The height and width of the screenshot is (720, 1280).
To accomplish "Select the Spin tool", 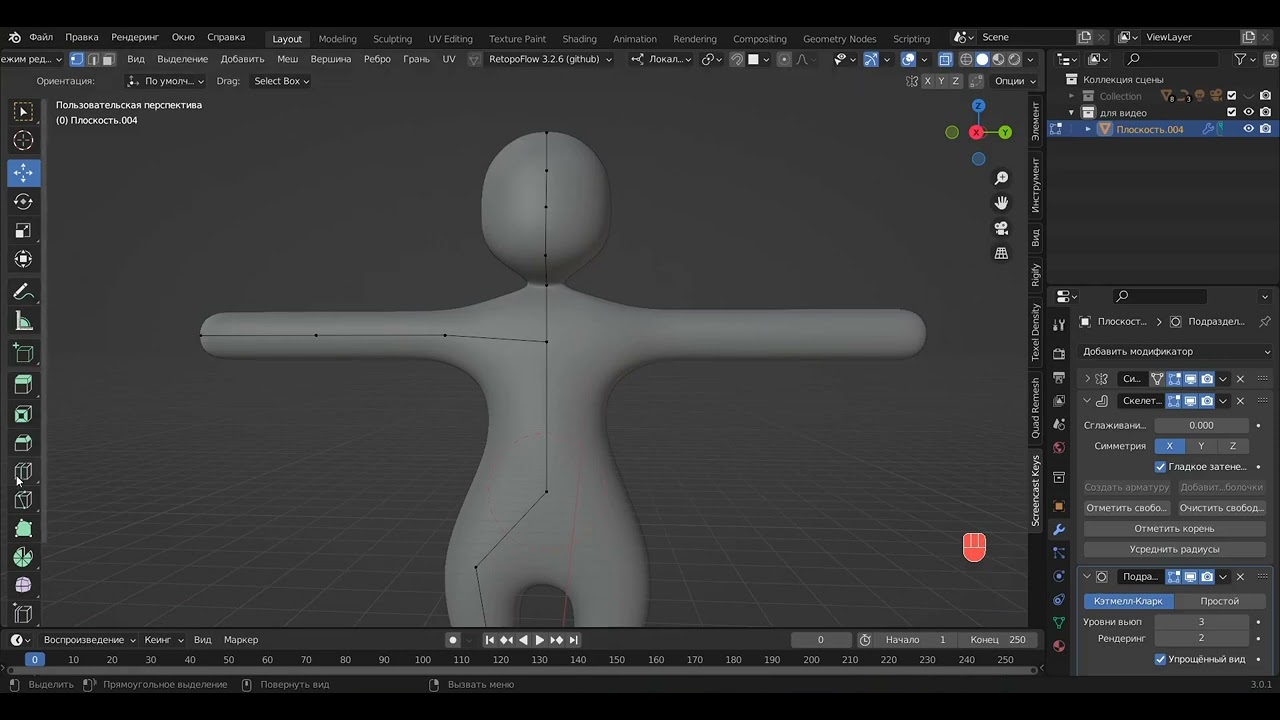I will tap(23, 557).
